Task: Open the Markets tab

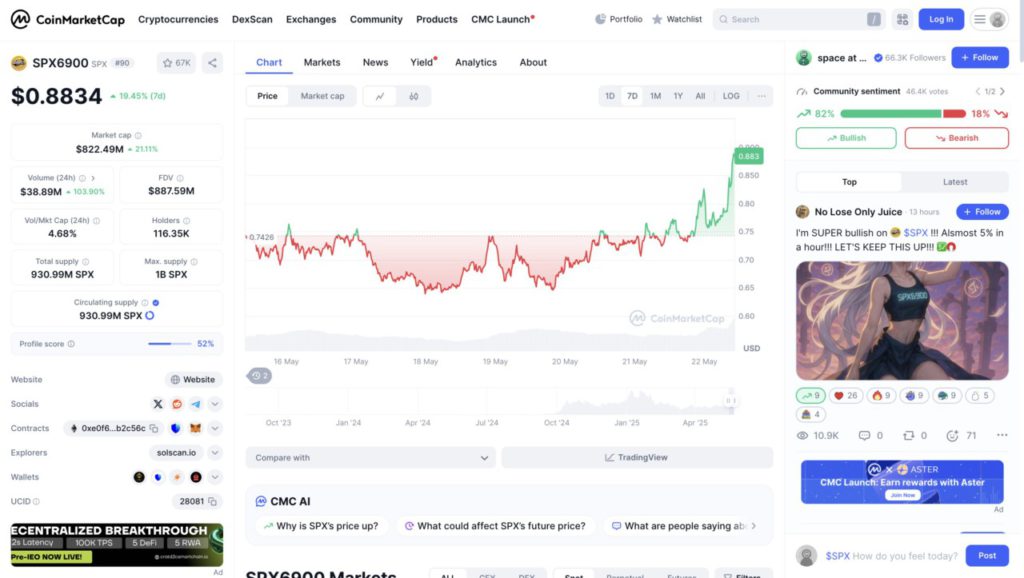Action: [322, 63]
